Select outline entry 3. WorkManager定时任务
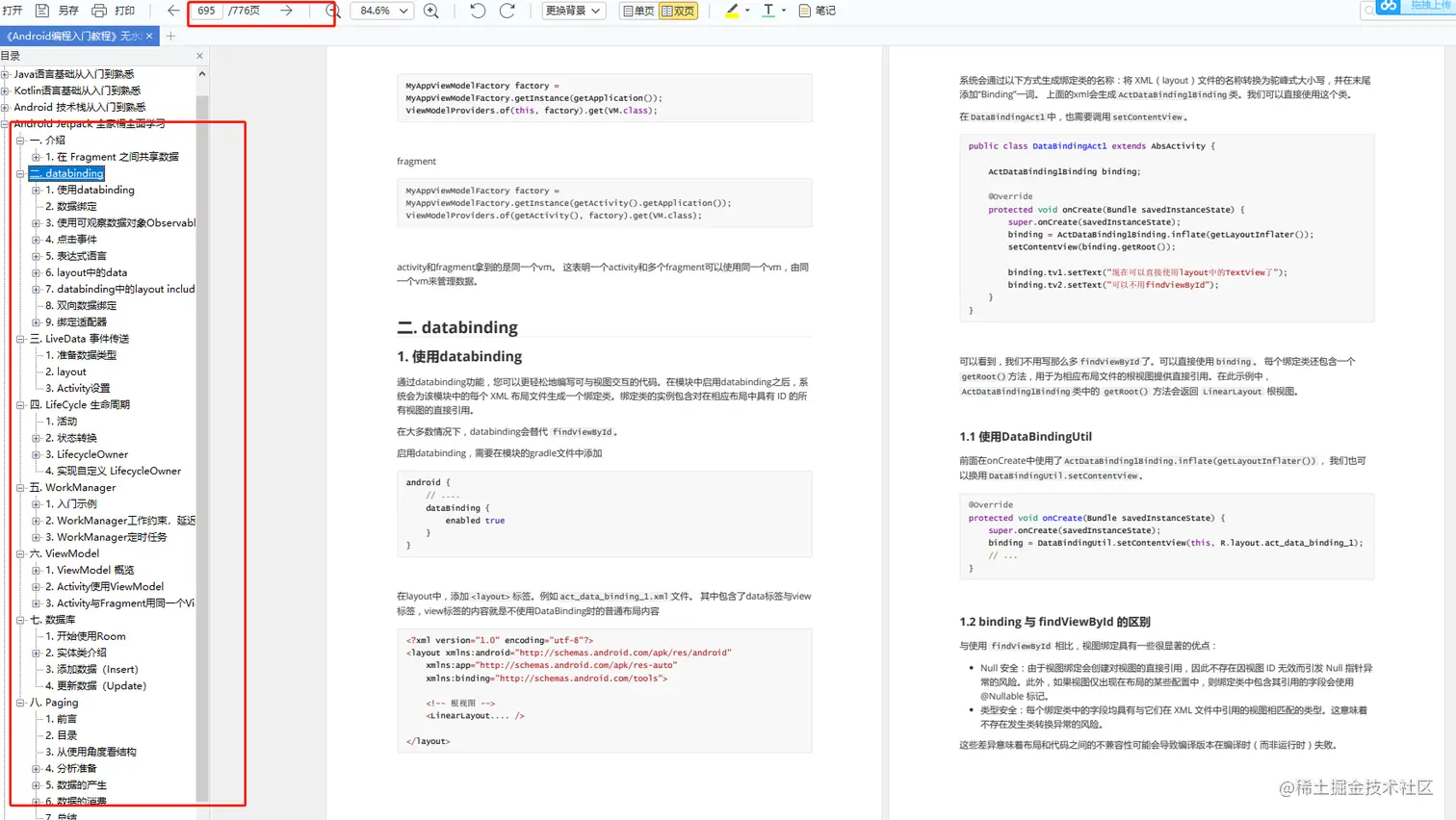The image size is (1456, 820). 106,537
